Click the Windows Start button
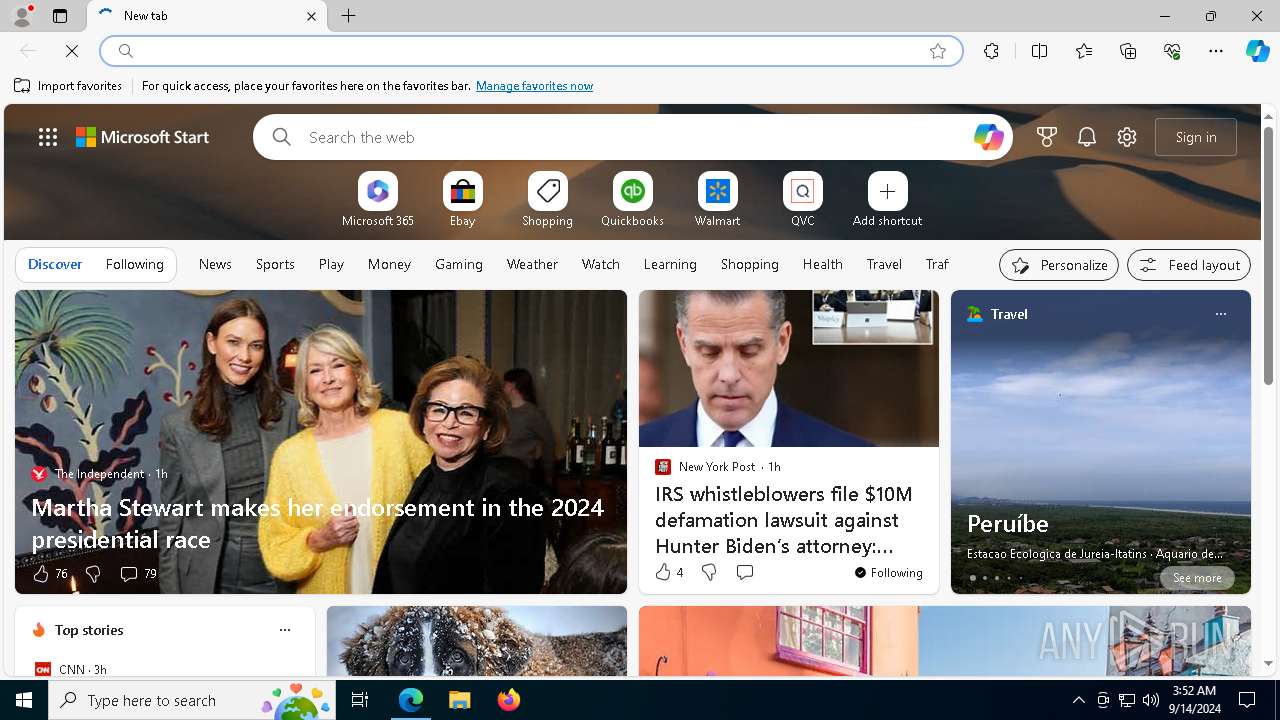 click(x=24, y=700)
